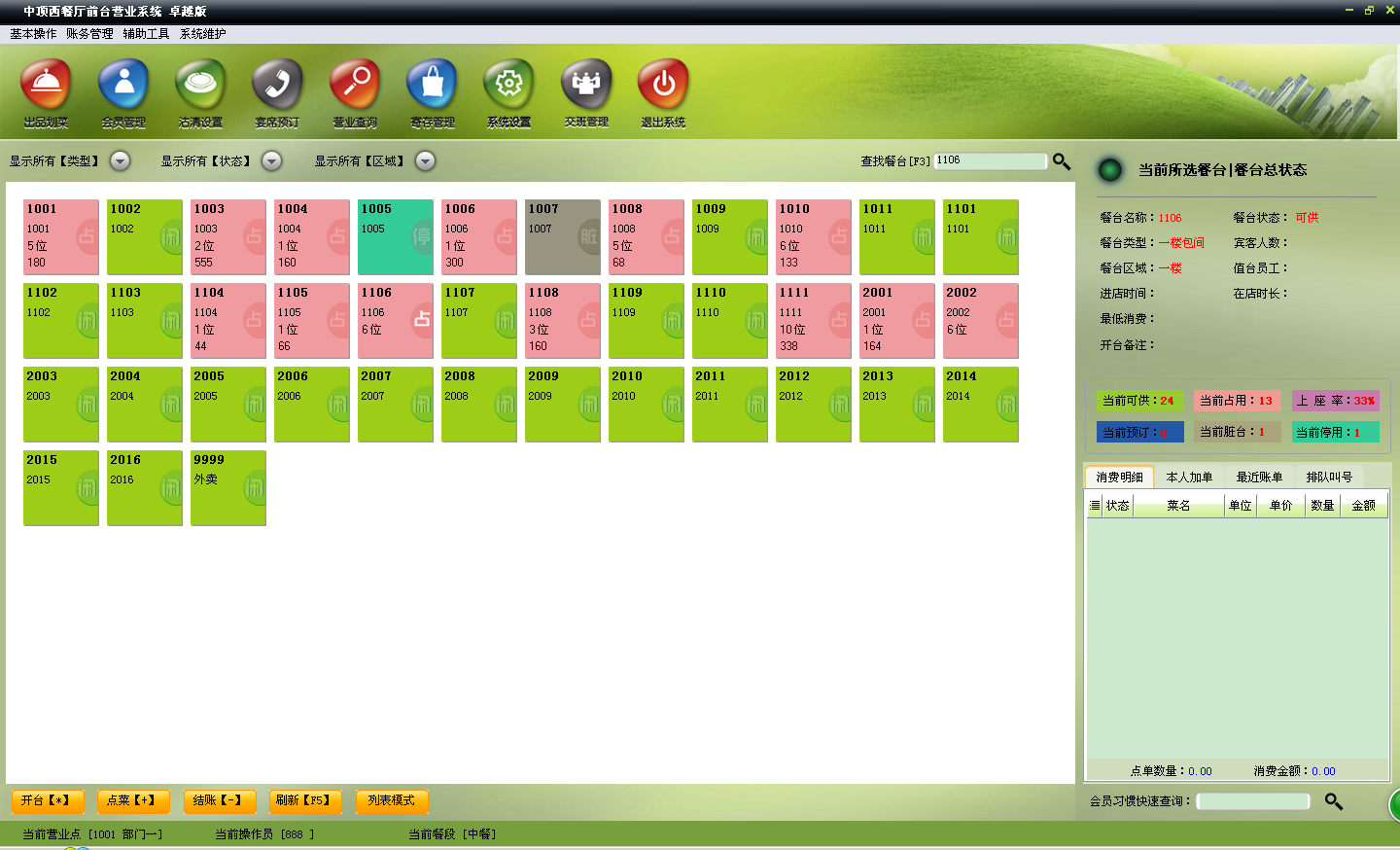Screen dimensions: 1400x850
Task: Click the column list icon beside 状态
Action: point(1095,506)
